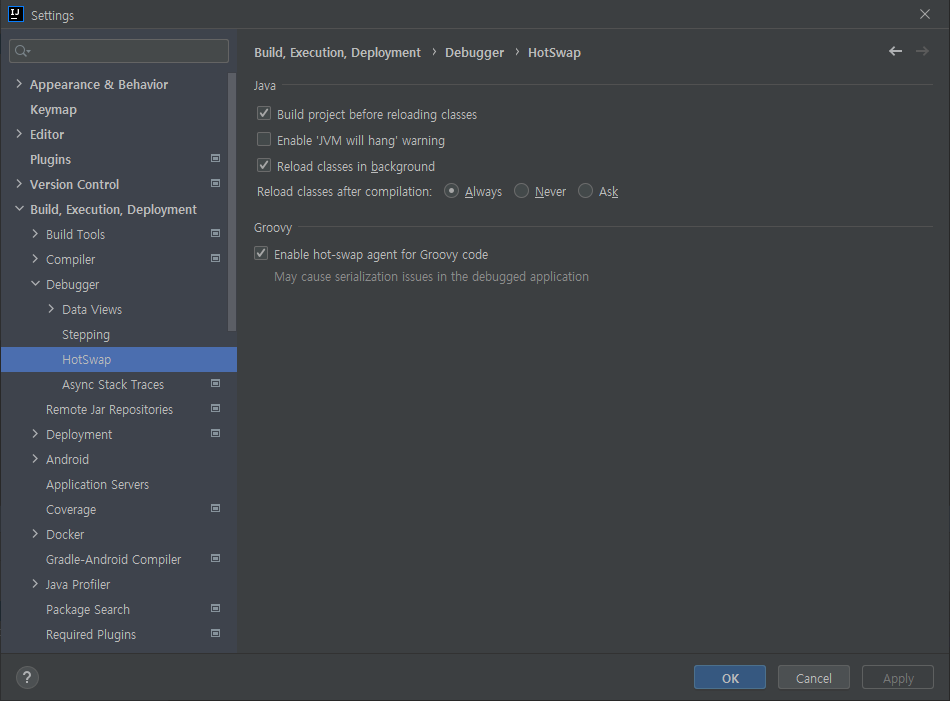Click the project-level icon beside Deployment
The image size is (950, 701).
[215, 433]
